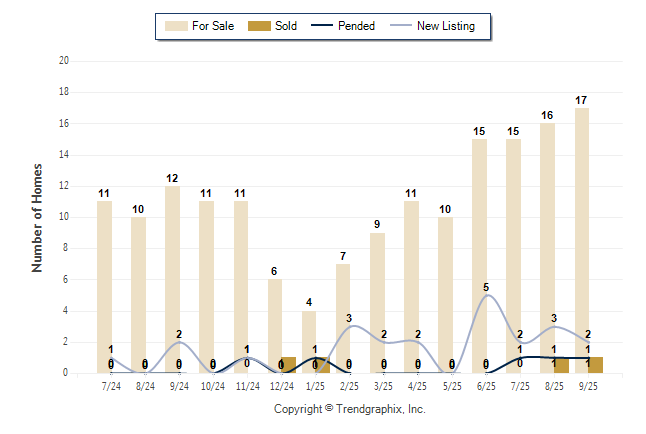Click the Sold legend color swatch

pos(258,26)
